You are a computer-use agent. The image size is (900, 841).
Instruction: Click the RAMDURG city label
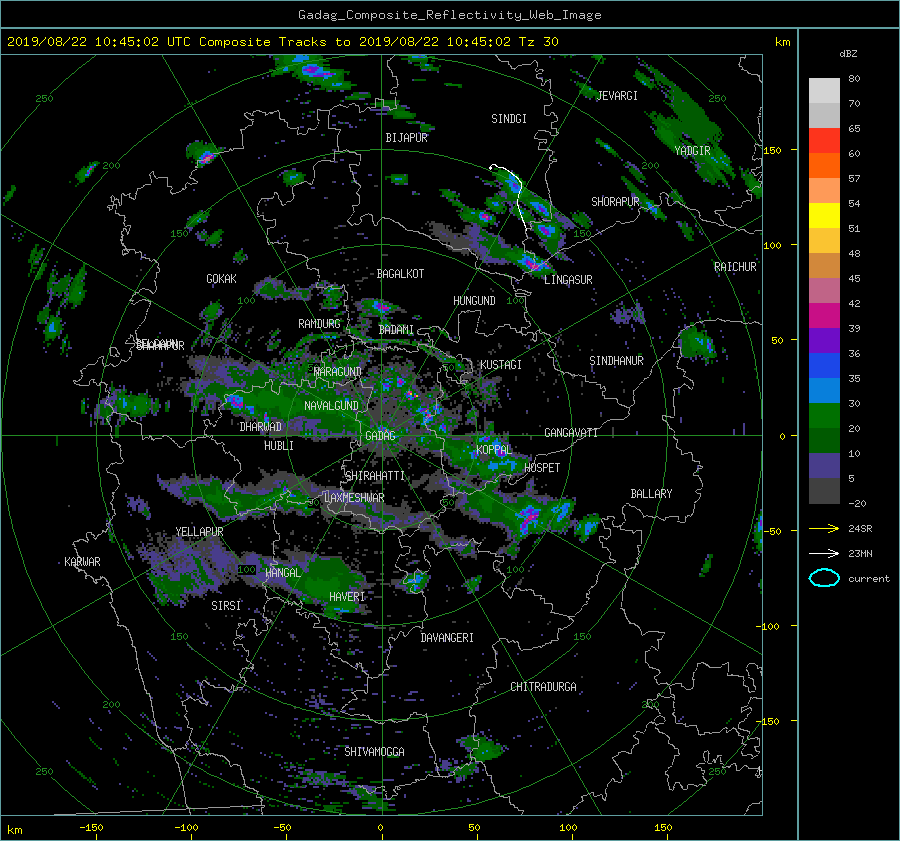click(x=319, y=324)
